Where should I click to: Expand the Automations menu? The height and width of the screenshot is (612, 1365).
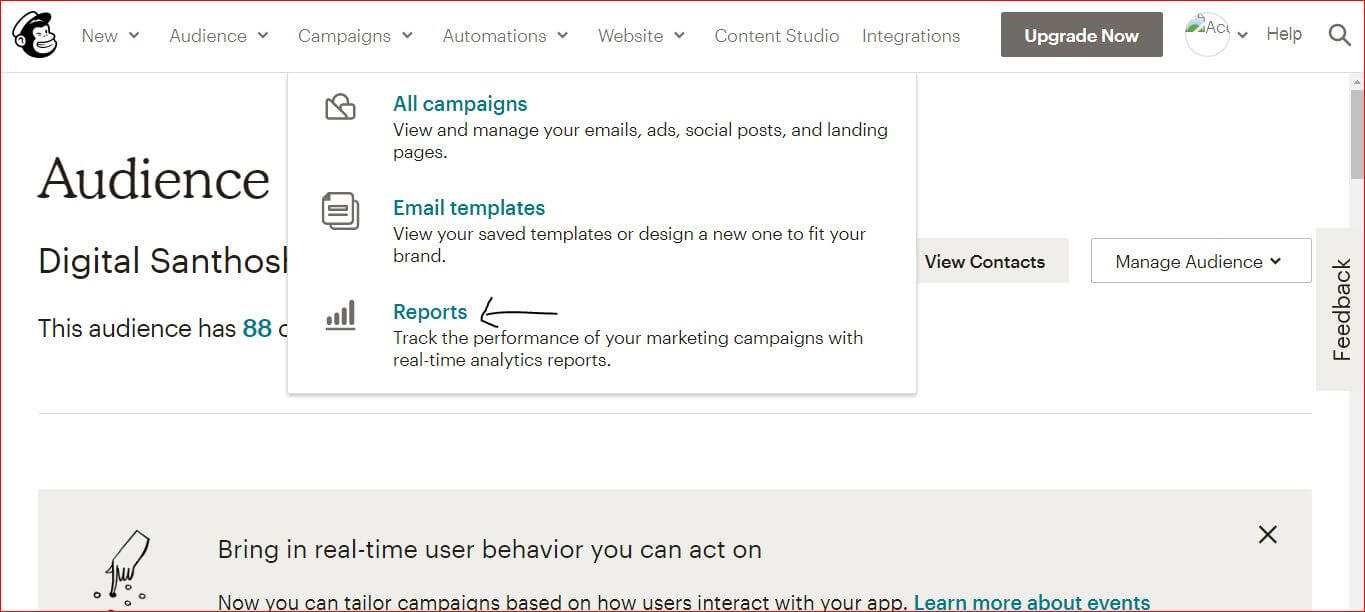505,35
